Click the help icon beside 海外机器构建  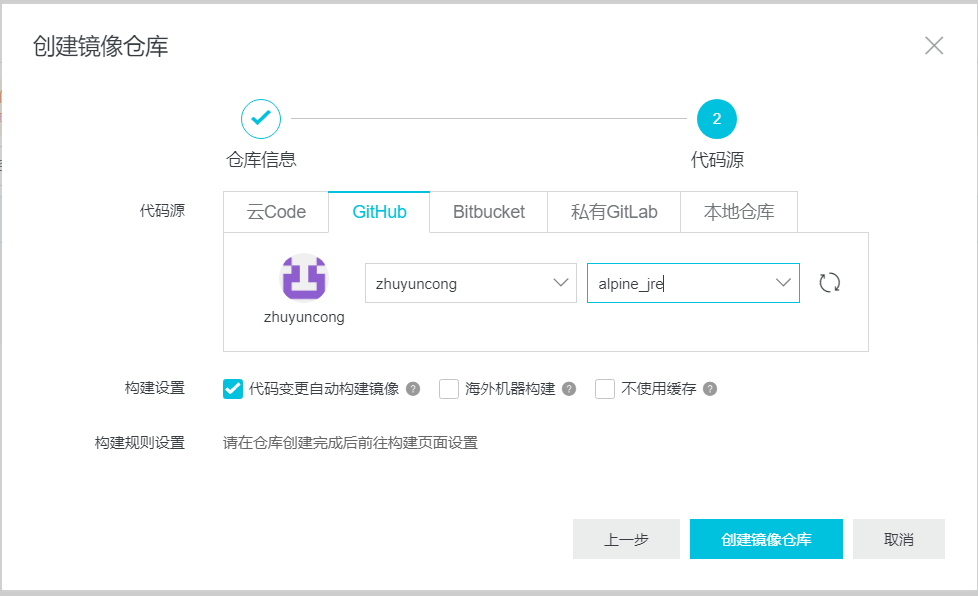(567, 389)
